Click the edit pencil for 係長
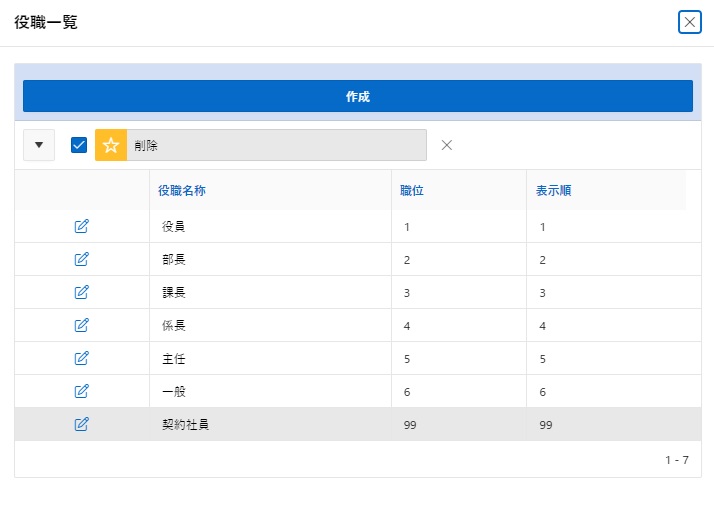The image size is (714, 508). click(82, 325)
